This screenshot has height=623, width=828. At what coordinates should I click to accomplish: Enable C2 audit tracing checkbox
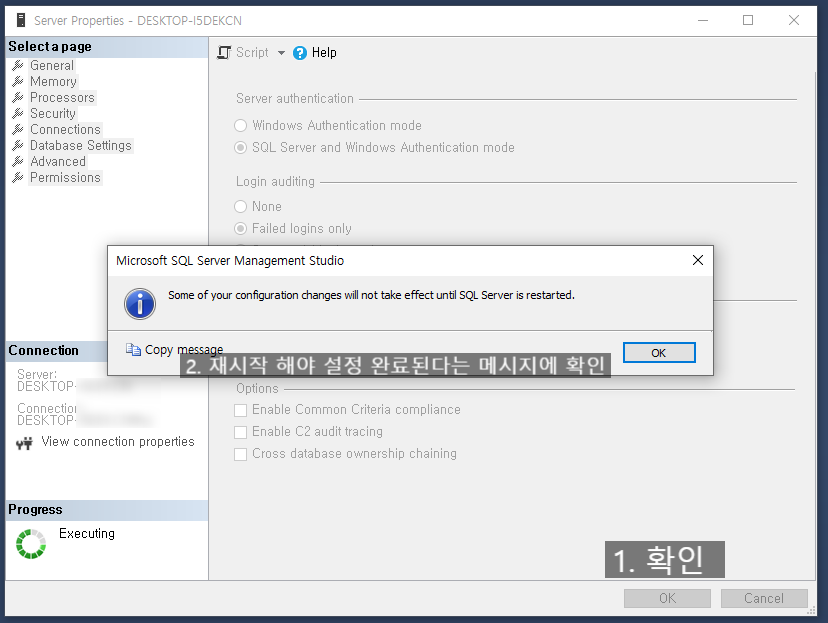240,432
